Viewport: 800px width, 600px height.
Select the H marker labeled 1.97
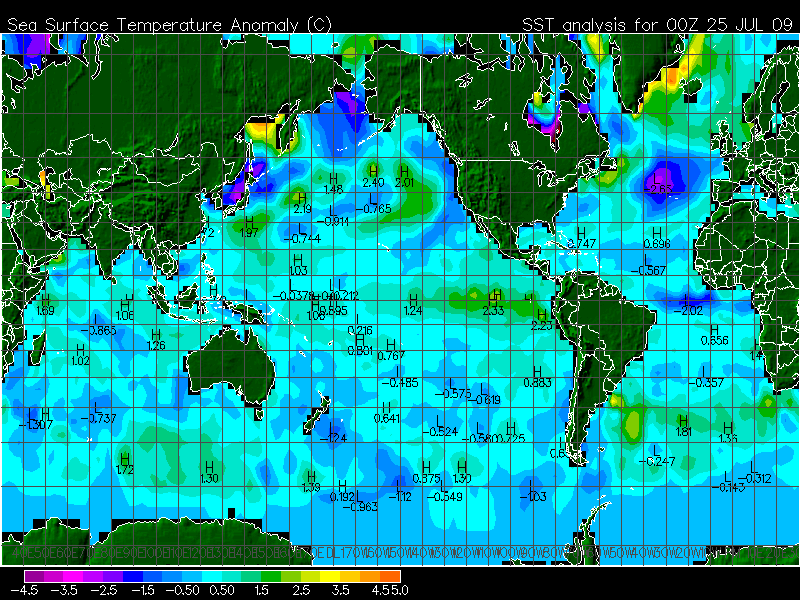250,220
